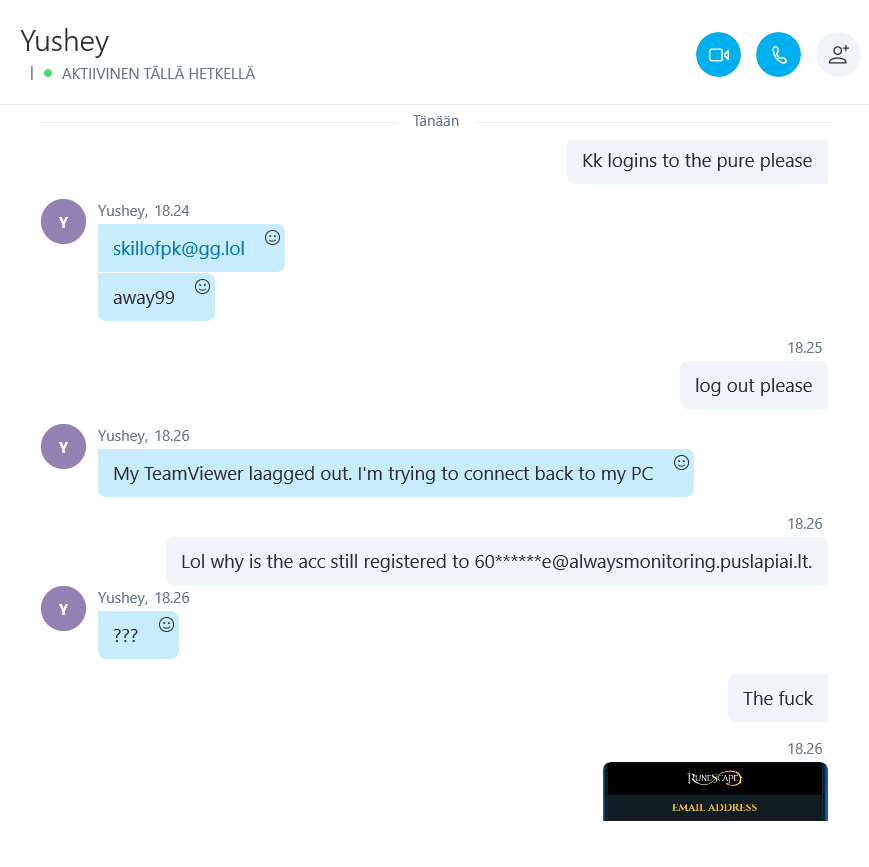Open reaction smiley on the away99 message
The image size is (869, 867).
coord(202,286)
